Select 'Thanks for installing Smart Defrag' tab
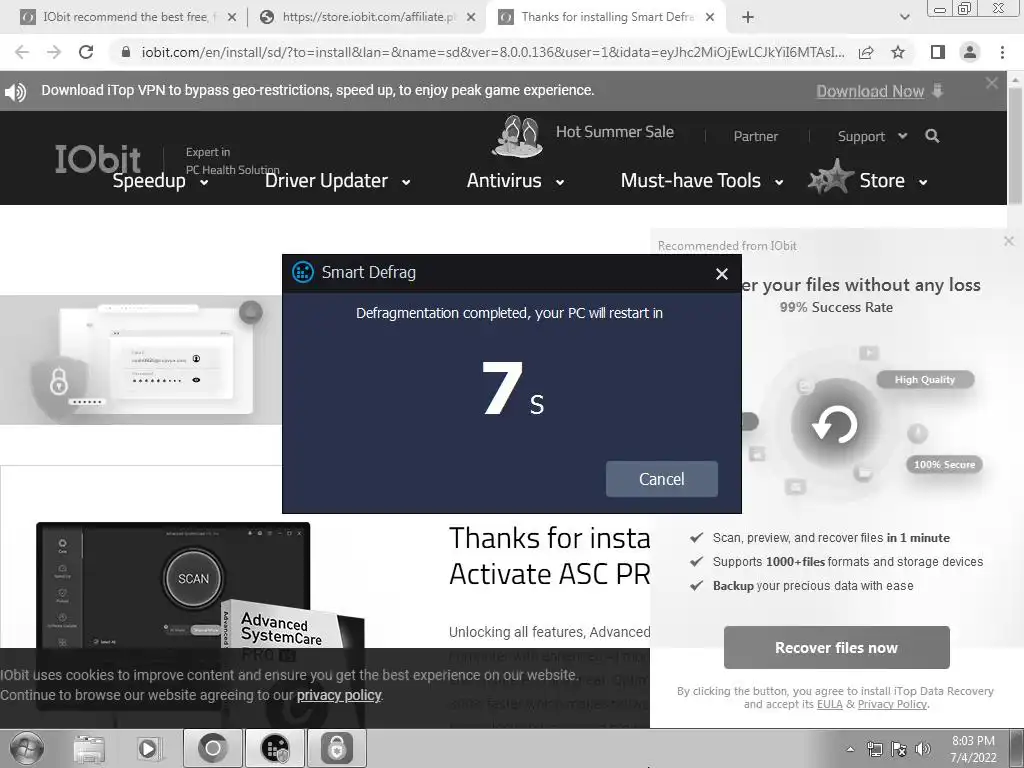The image size is (1024, 768). click(x=604, y=17)
